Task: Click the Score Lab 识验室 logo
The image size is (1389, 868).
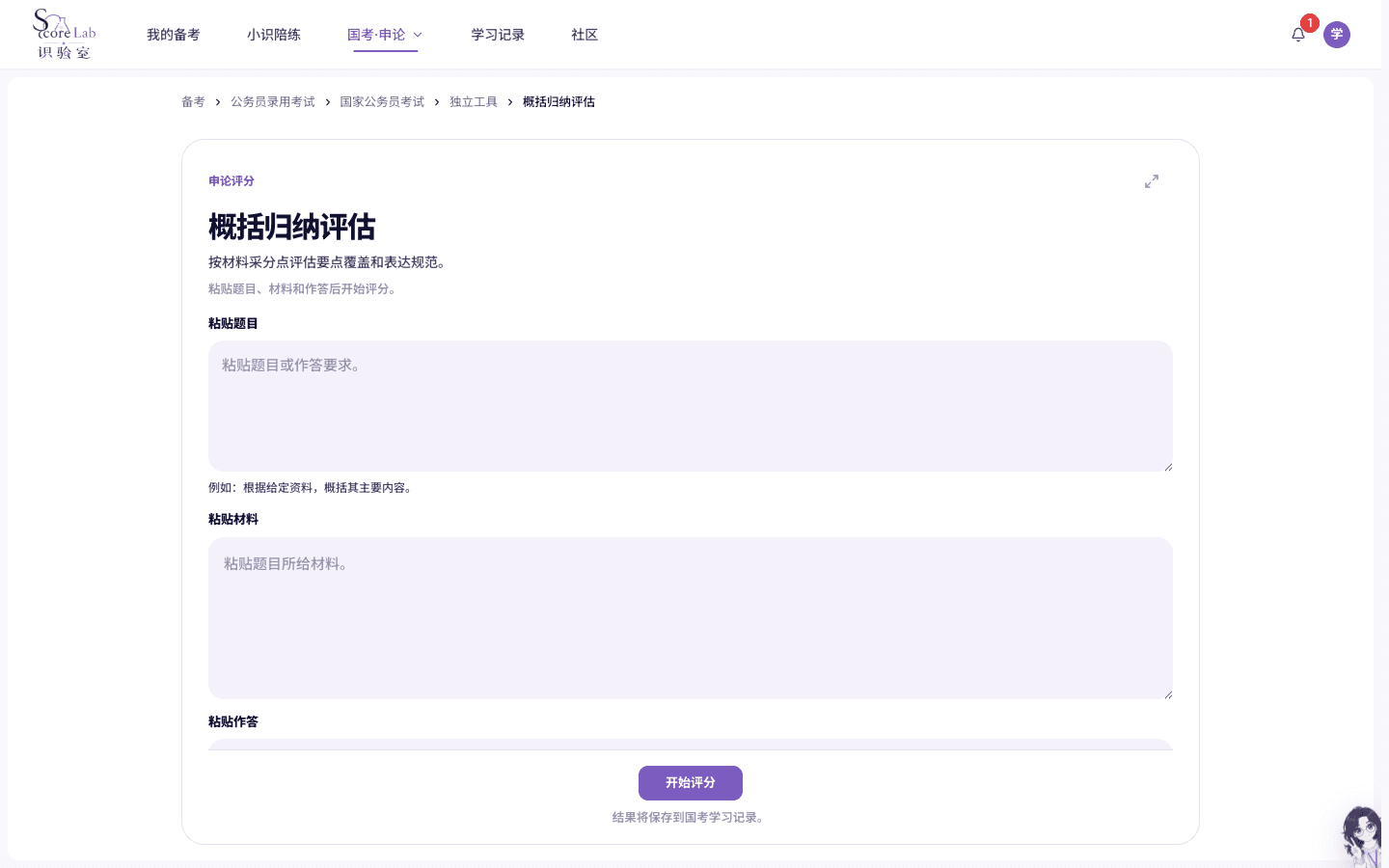Action: pos(65,35)
